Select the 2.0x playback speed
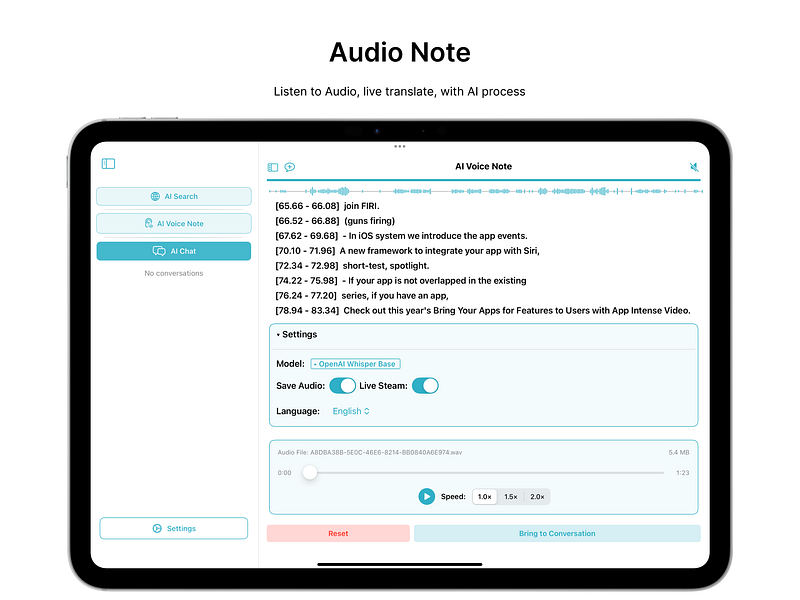 tap(536, 496)
